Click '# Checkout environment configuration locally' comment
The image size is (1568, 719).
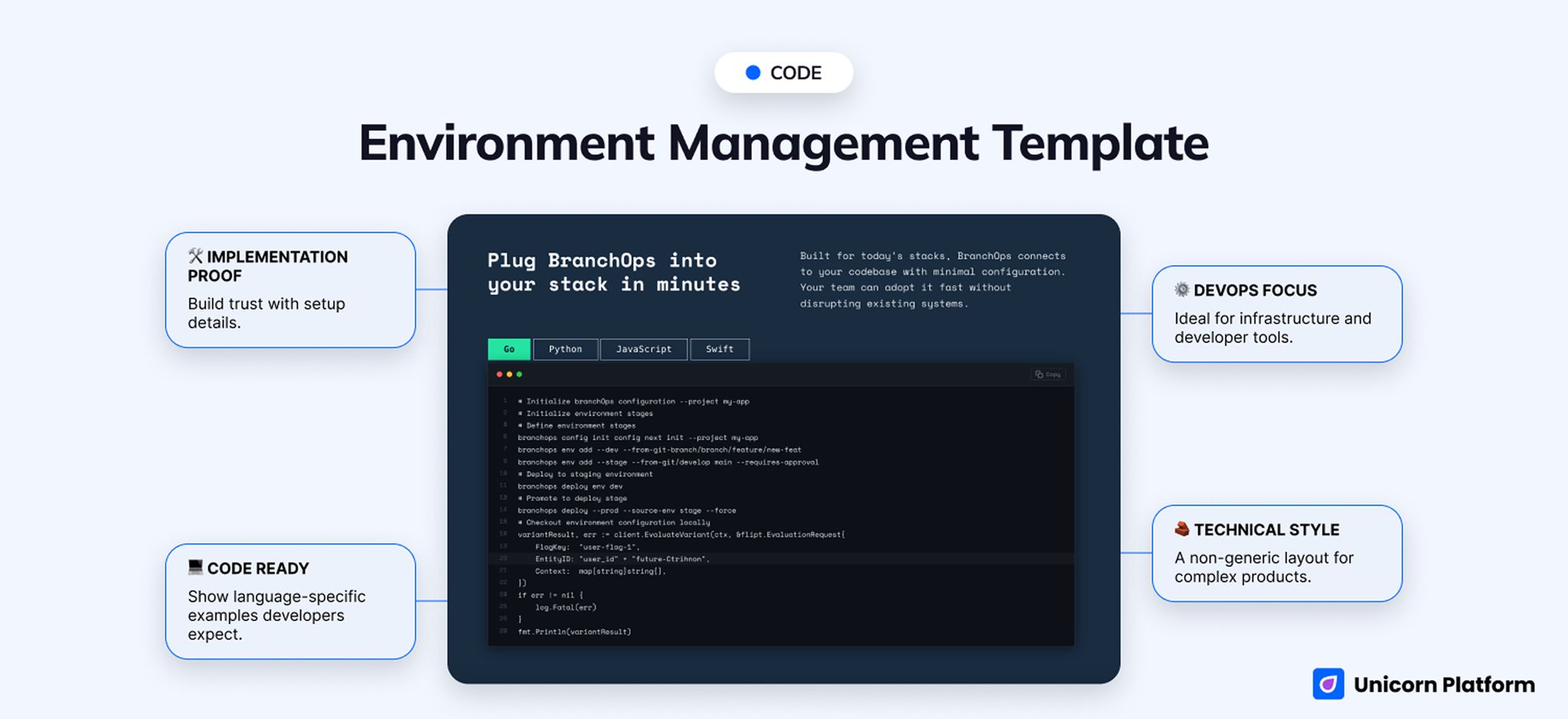(614, 522)
